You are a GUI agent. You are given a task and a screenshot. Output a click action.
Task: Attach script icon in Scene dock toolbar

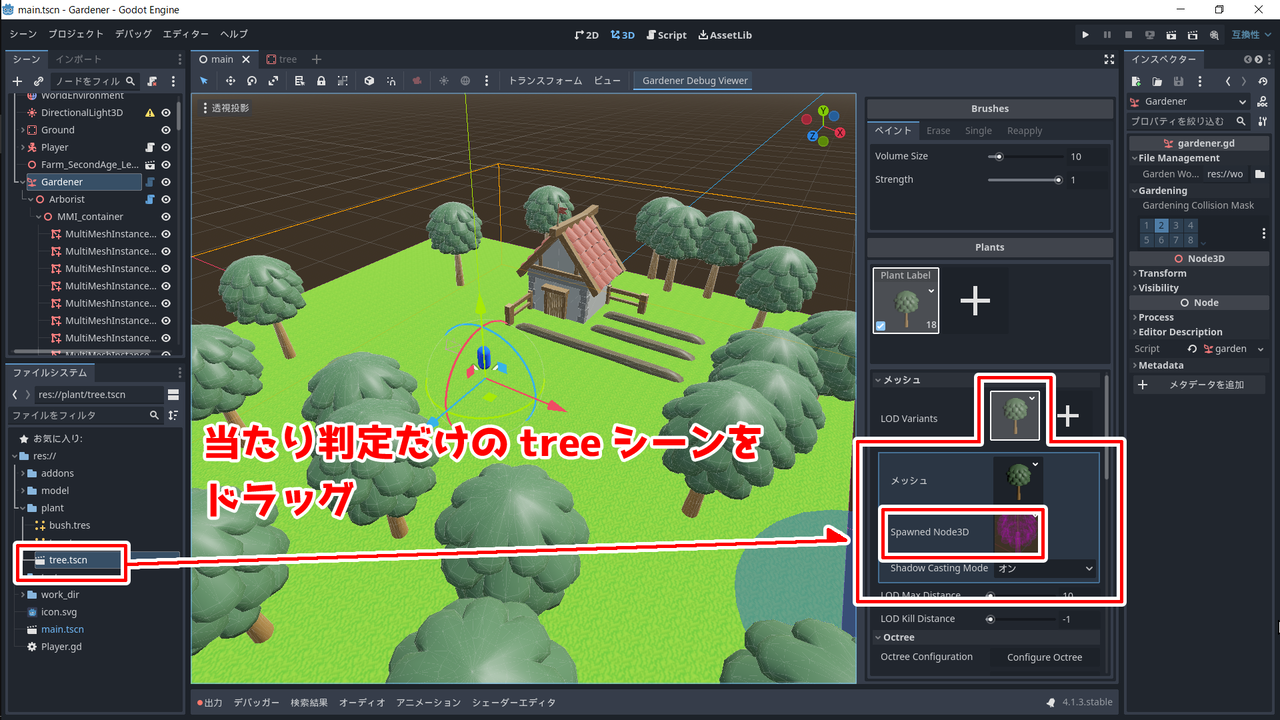pos(152,81)
